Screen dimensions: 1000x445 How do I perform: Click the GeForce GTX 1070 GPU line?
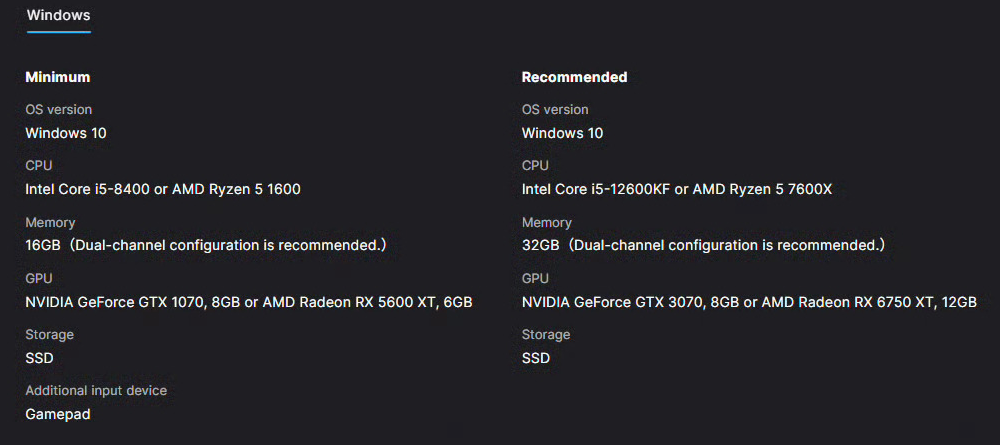249,302
